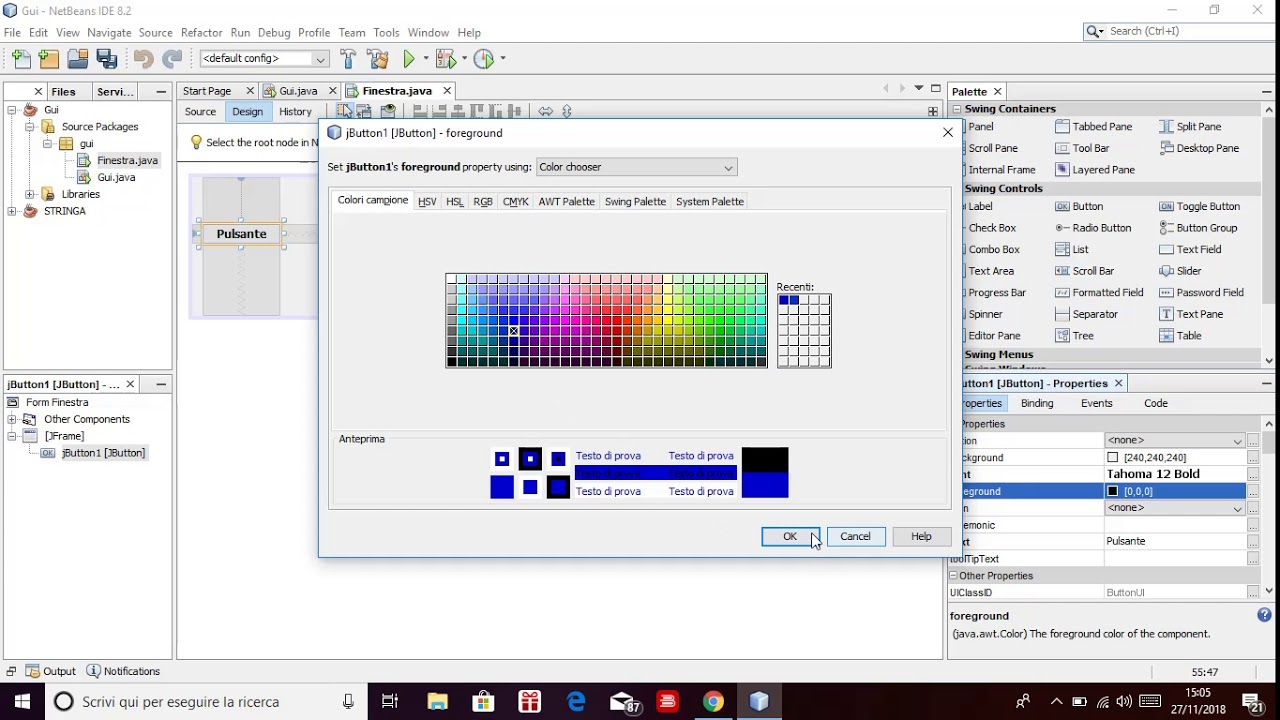Click the Output button in the status bar

(51, 672)
